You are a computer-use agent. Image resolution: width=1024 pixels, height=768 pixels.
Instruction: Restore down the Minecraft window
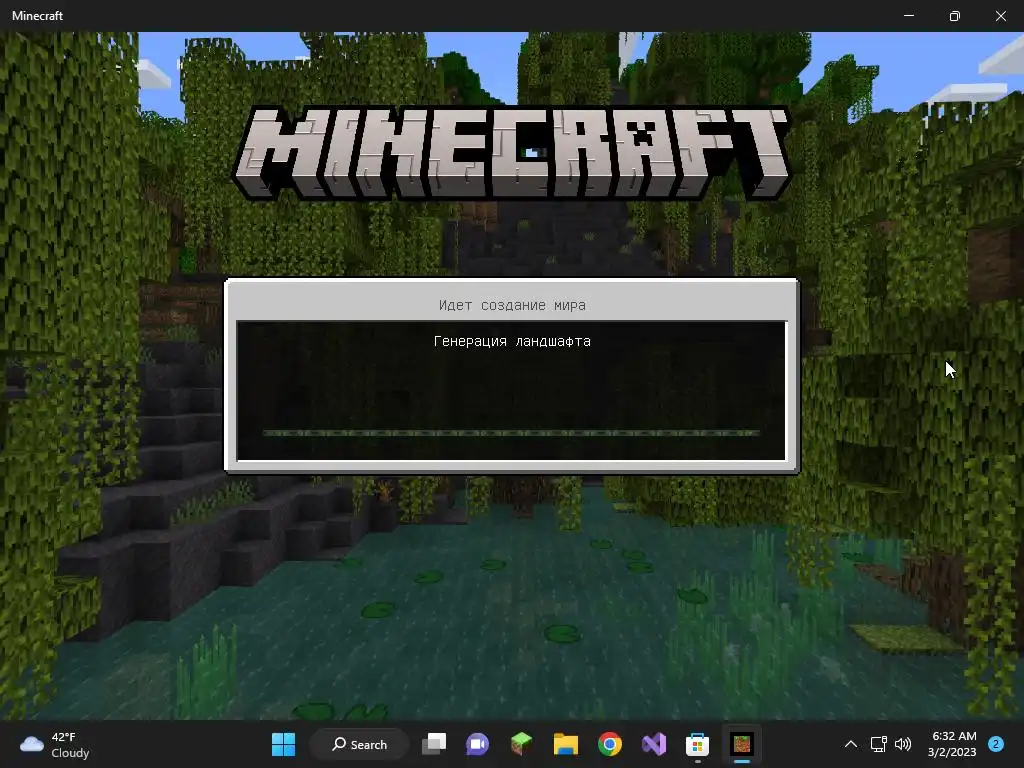point(954,16)
